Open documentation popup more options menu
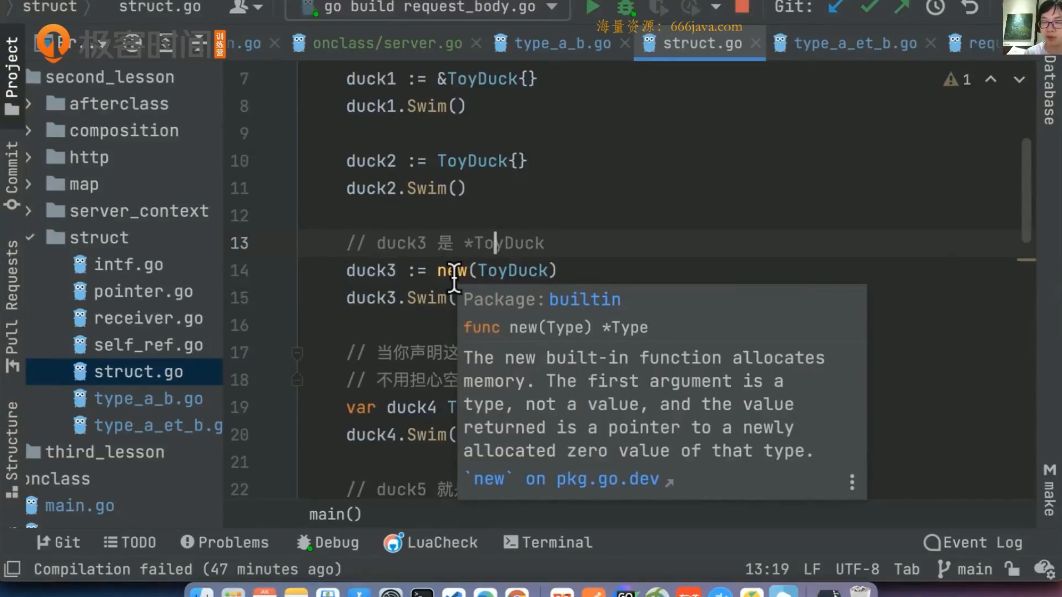Screen dimensions: 1062x597 click(851, 482)
